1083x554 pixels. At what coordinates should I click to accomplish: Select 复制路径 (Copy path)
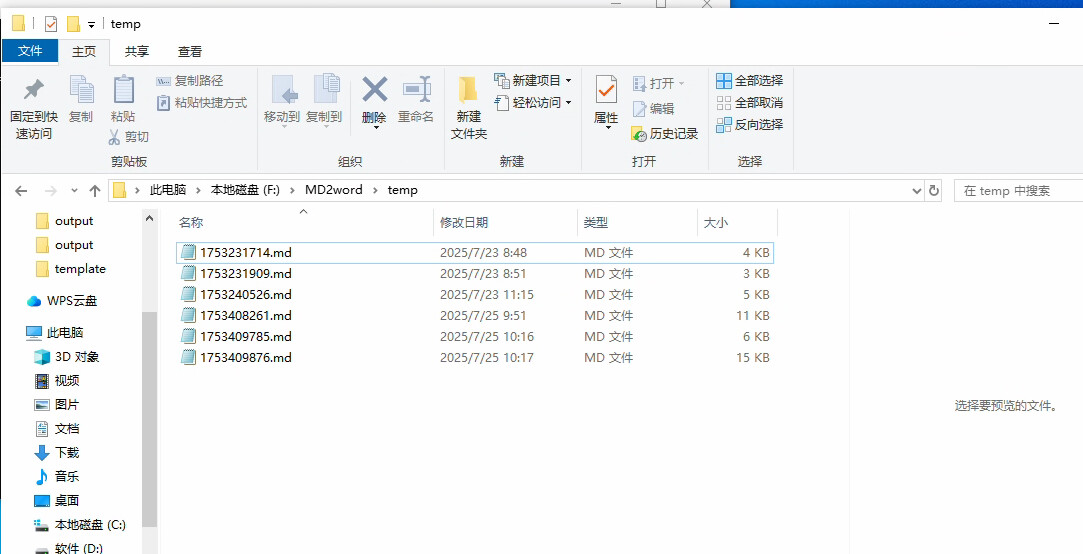190,81
